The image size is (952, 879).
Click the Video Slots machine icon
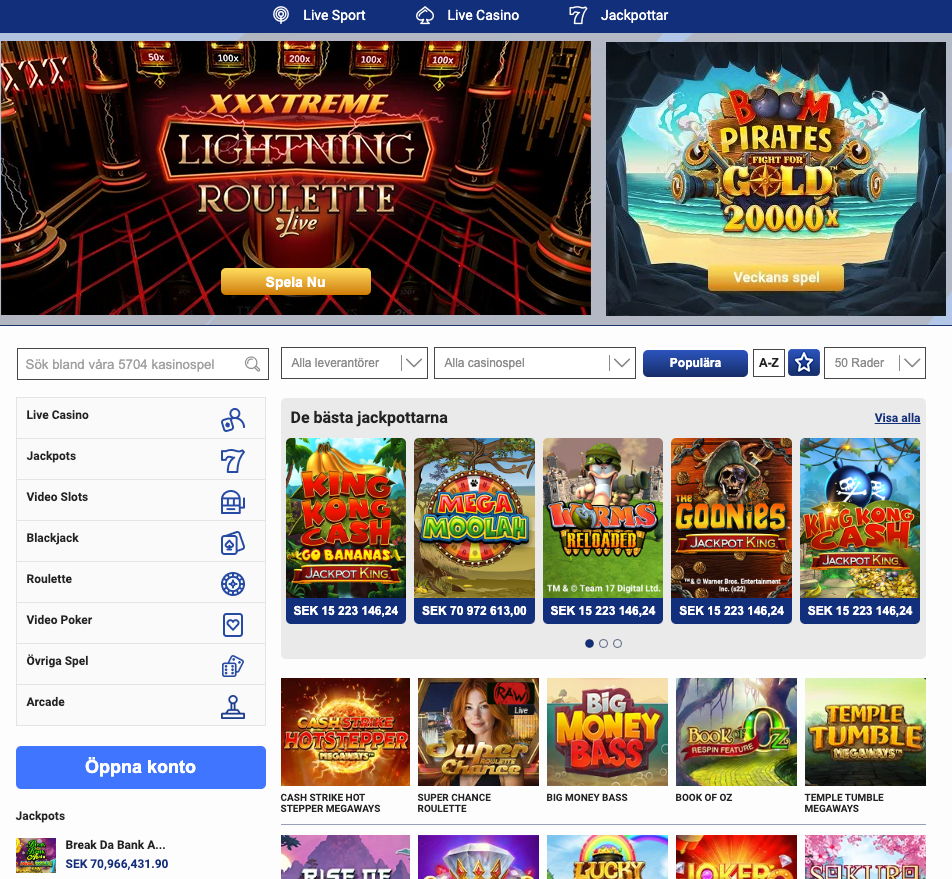(233, 502)
